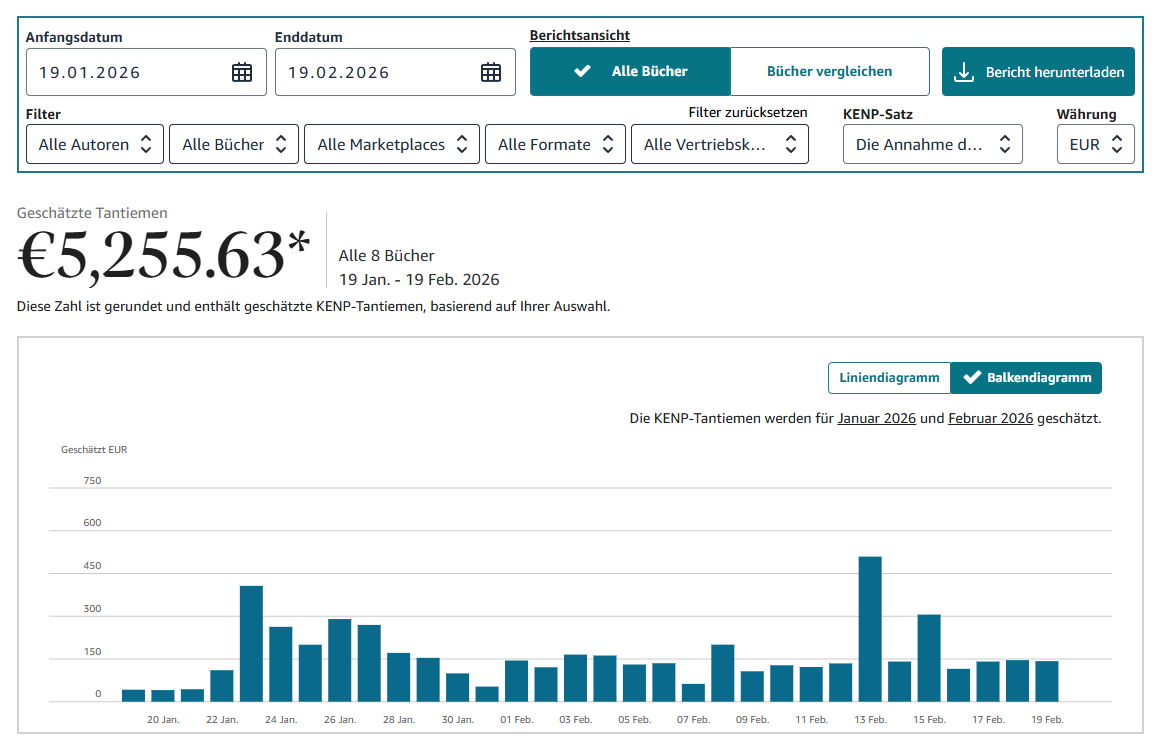1162x749 pixels.
Task: Click the 750 y-axis value
Action: (x=93, y=481)
